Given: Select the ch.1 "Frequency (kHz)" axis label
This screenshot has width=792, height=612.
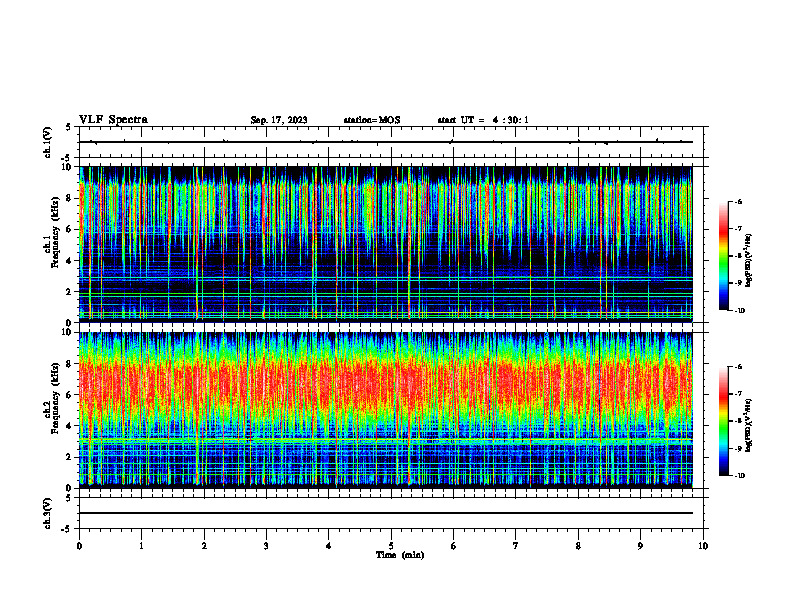Looking at the screenshot, I should pyautogui.click(x=55, y=231).
